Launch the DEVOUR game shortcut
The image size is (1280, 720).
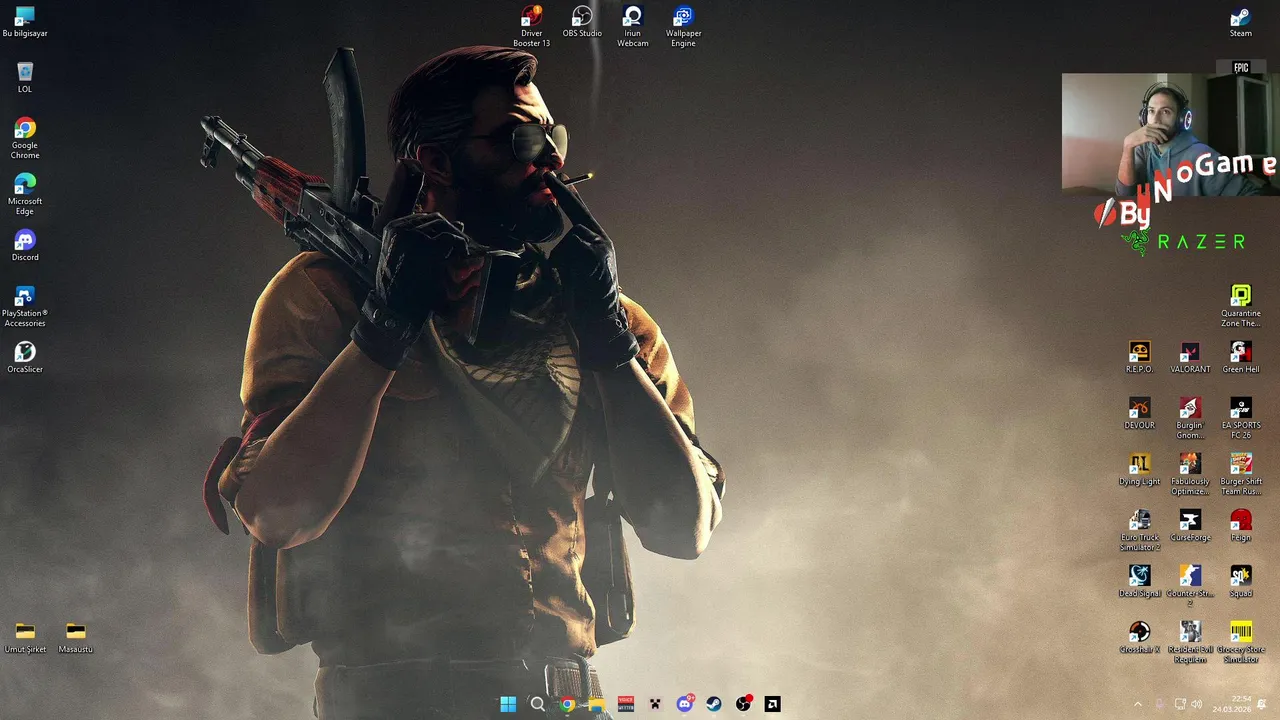pos(1139,414)
